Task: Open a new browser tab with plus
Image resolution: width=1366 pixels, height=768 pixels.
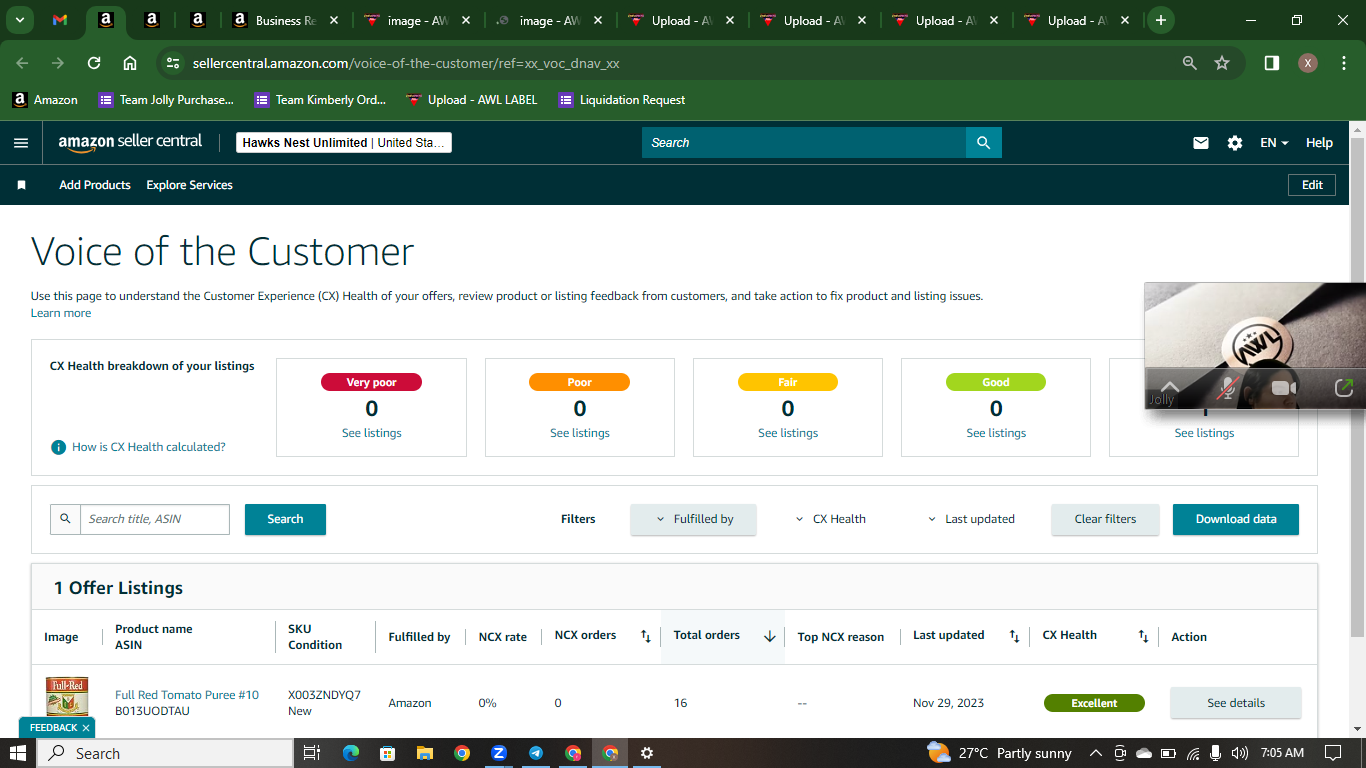Action: click(x=1160, y=20)
